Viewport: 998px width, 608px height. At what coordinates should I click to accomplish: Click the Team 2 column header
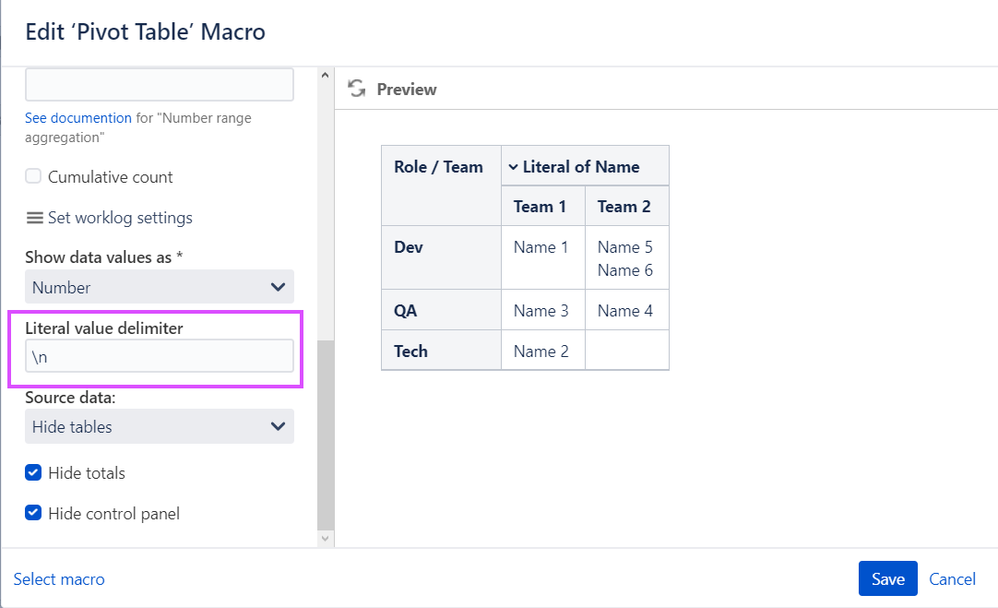624,207
